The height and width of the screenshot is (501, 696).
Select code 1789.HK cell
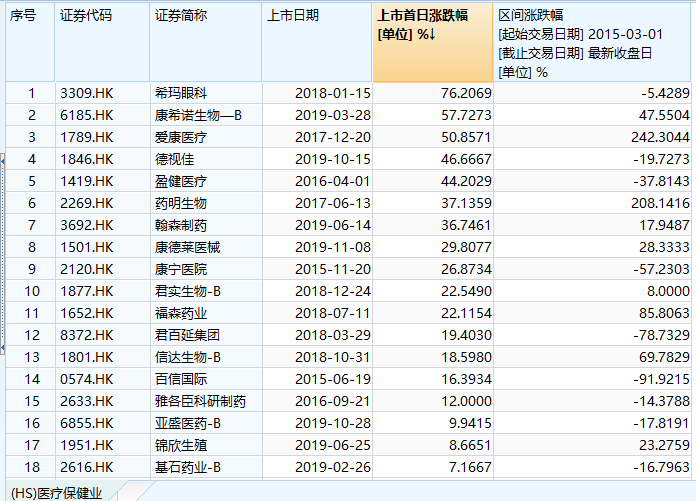[103, 137]
